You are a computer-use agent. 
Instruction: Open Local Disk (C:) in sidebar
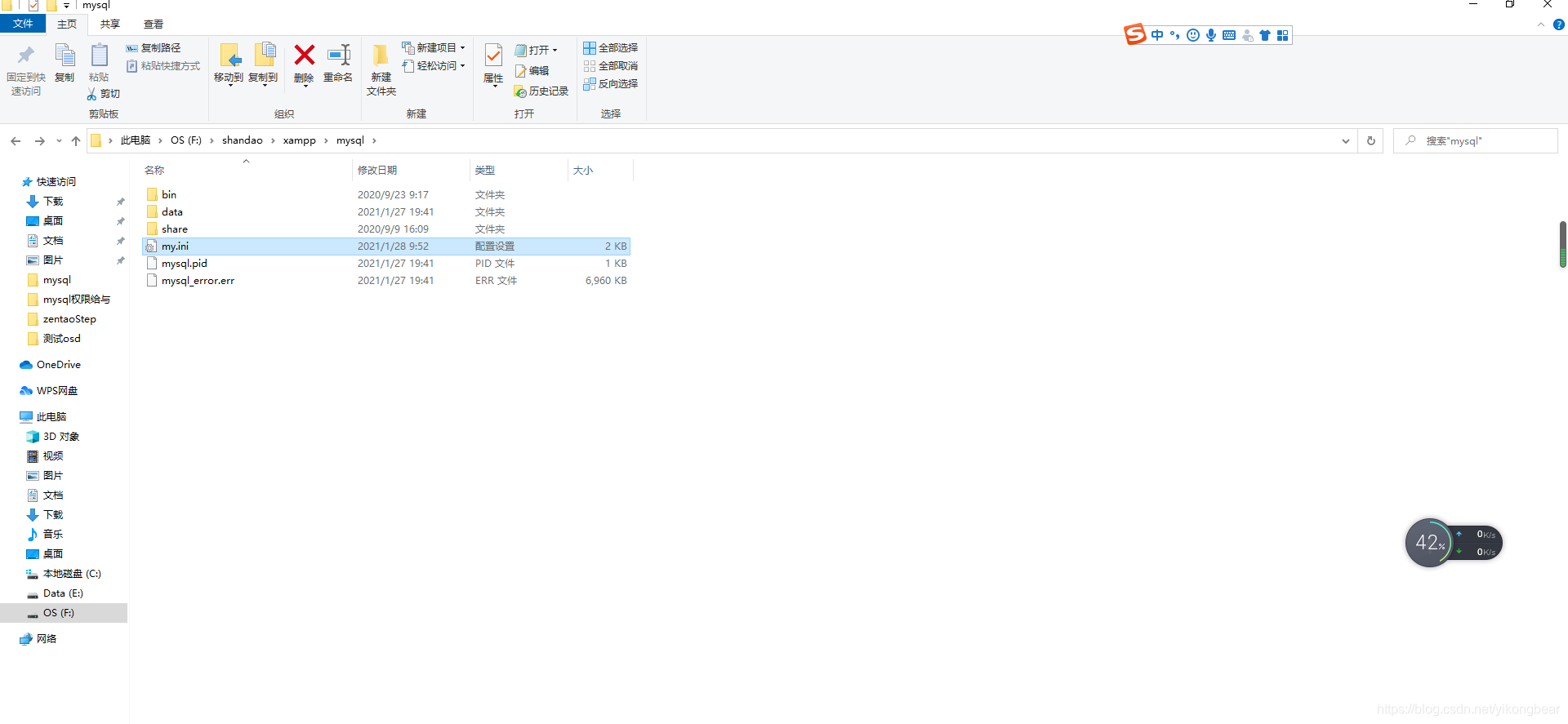tap(64, 574)
